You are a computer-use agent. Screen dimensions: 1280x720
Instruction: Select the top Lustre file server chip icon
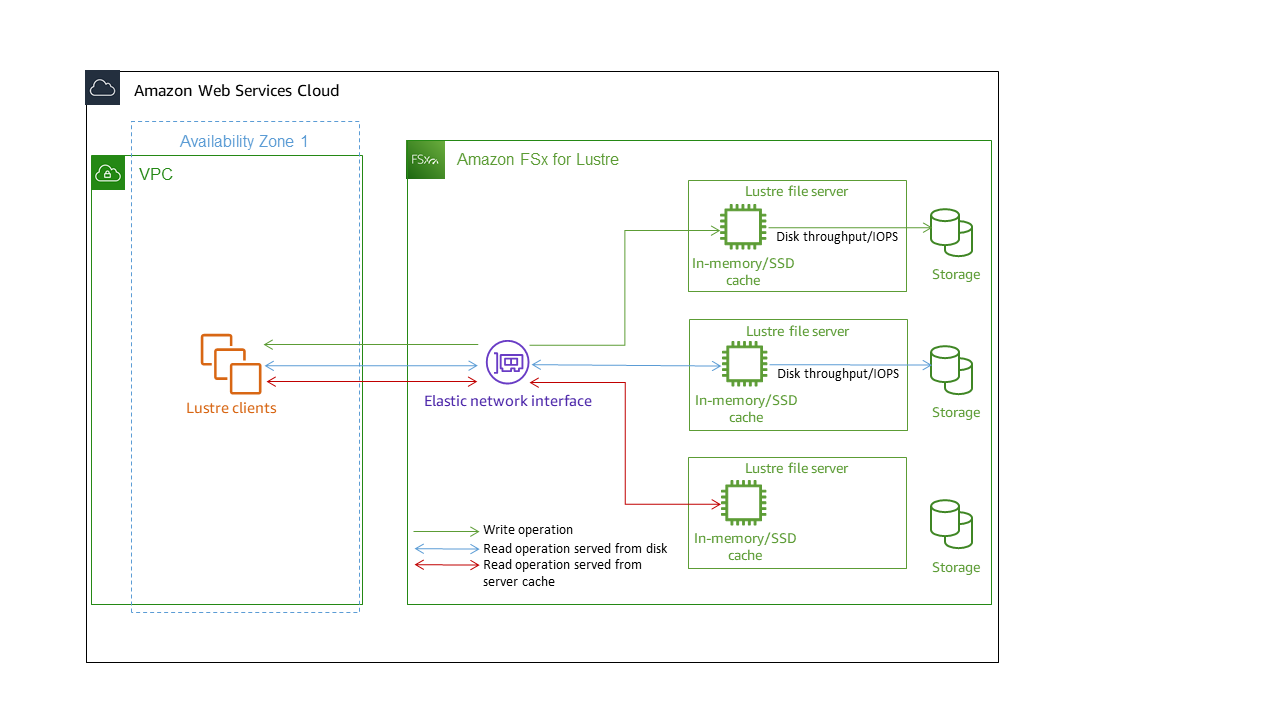pos(742,226)
